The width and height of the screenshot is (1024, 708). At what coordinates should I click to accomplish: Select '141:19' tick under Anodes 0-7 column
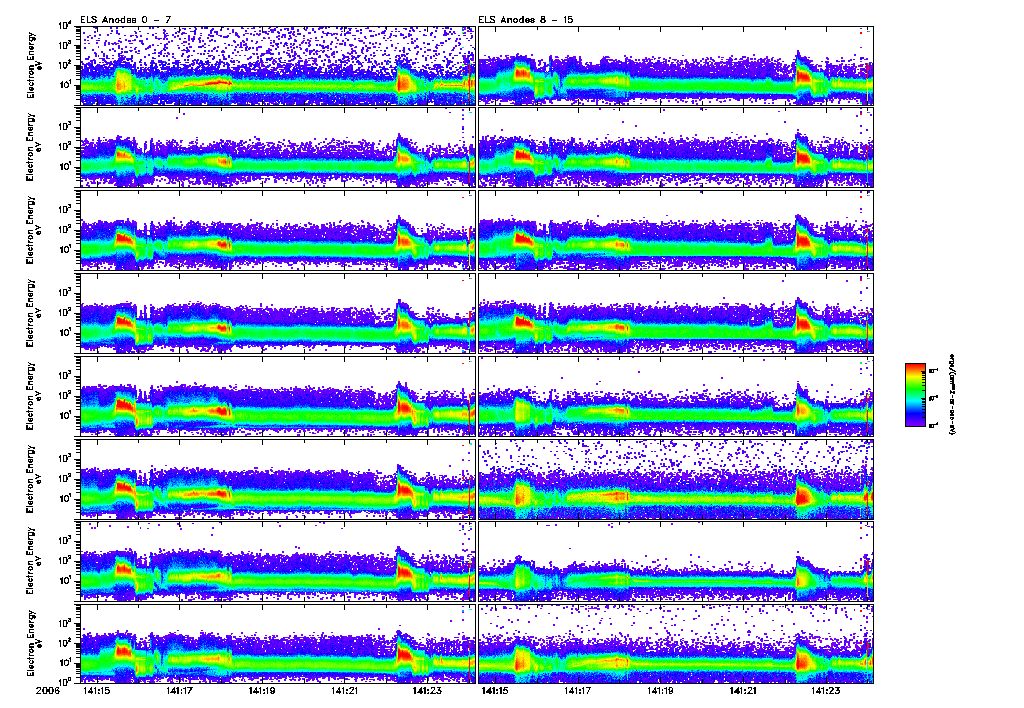(x=261, y=690)
